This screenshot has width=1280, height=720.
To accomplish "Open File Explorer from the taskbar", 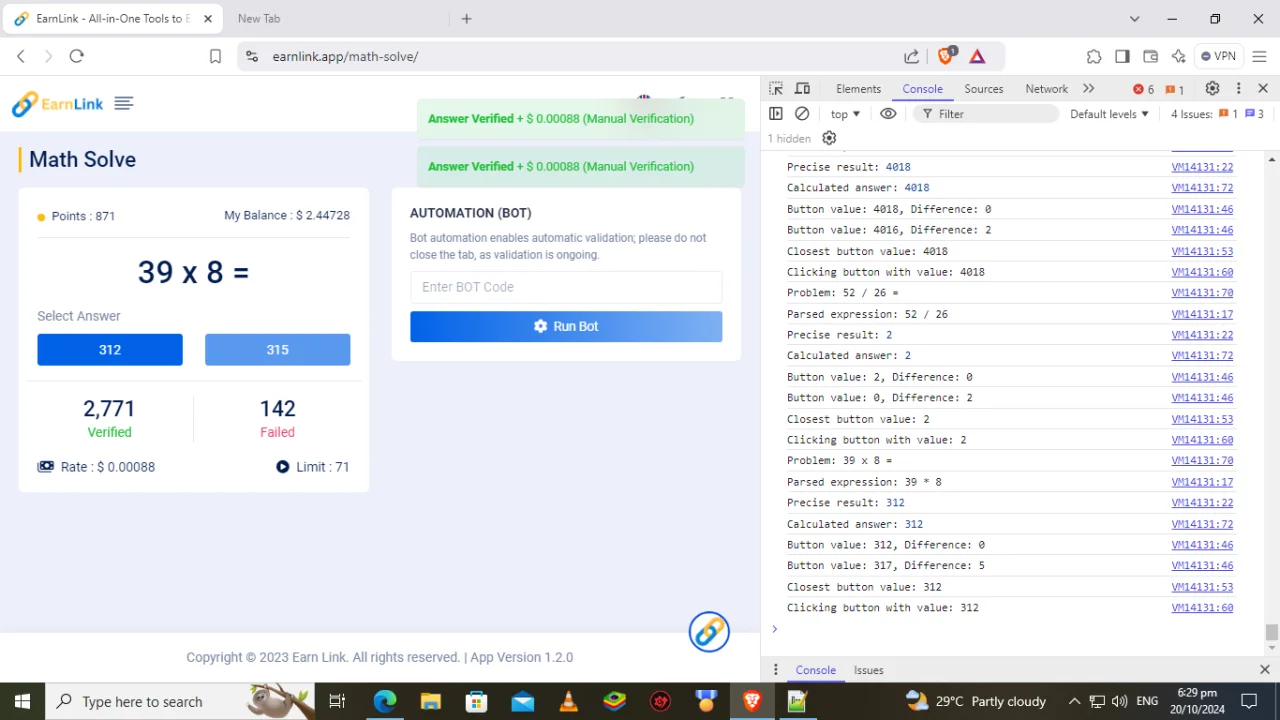I will tap(431, 701).
